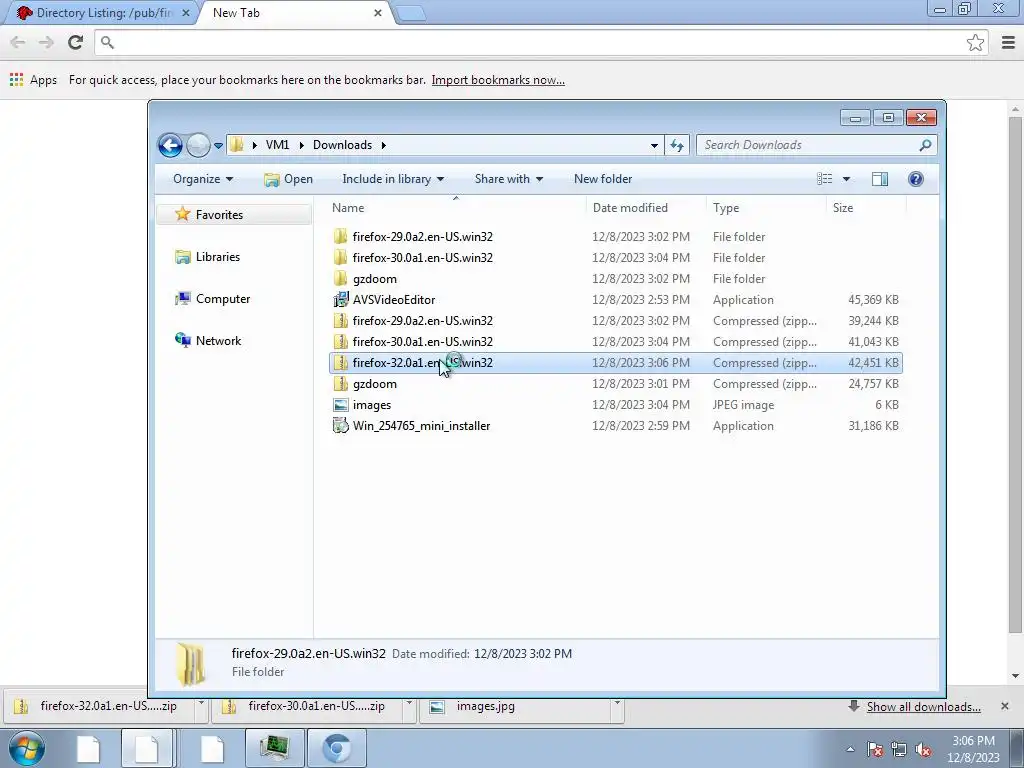Click the firefox-29.0a2.en-US.win32 zip archive icon
1024x768 pixels.
point(340,321)
